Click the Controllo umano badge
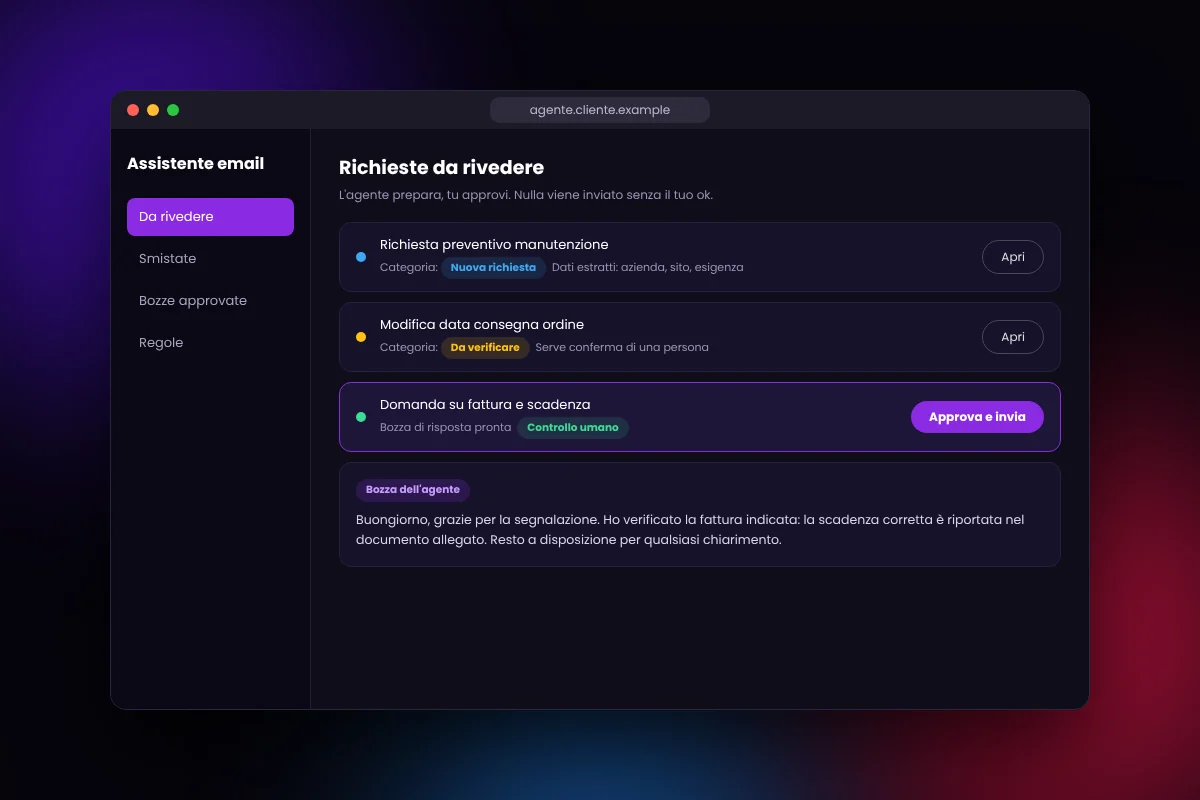This screenshot has width=1200, height=800. coord(573,427)
